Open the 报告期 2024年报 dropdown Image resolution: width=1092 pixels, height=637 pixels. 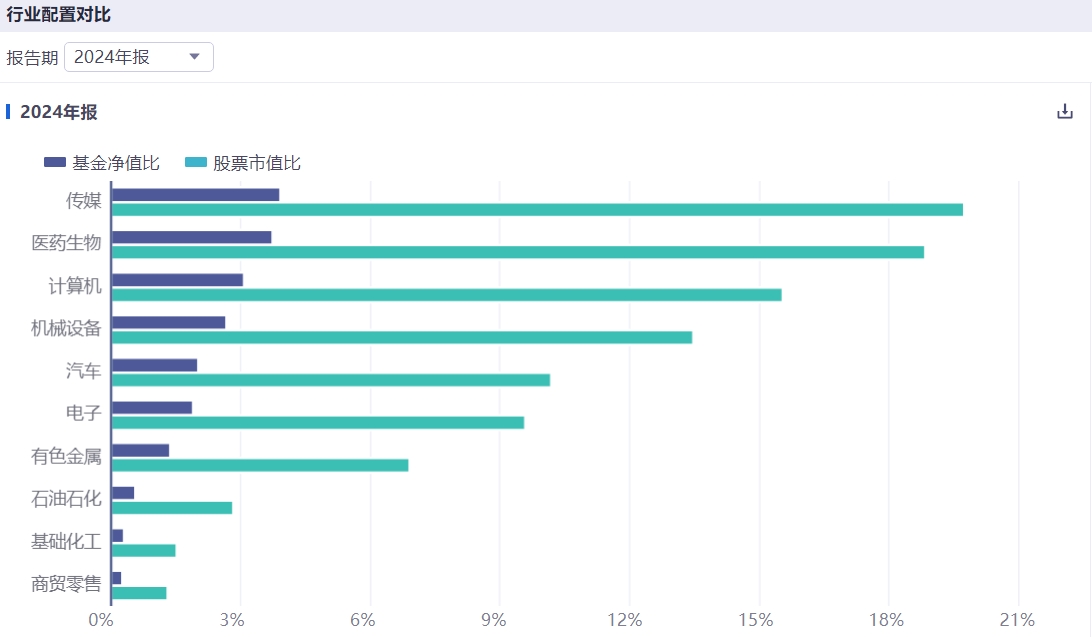[x=138, y=57]
